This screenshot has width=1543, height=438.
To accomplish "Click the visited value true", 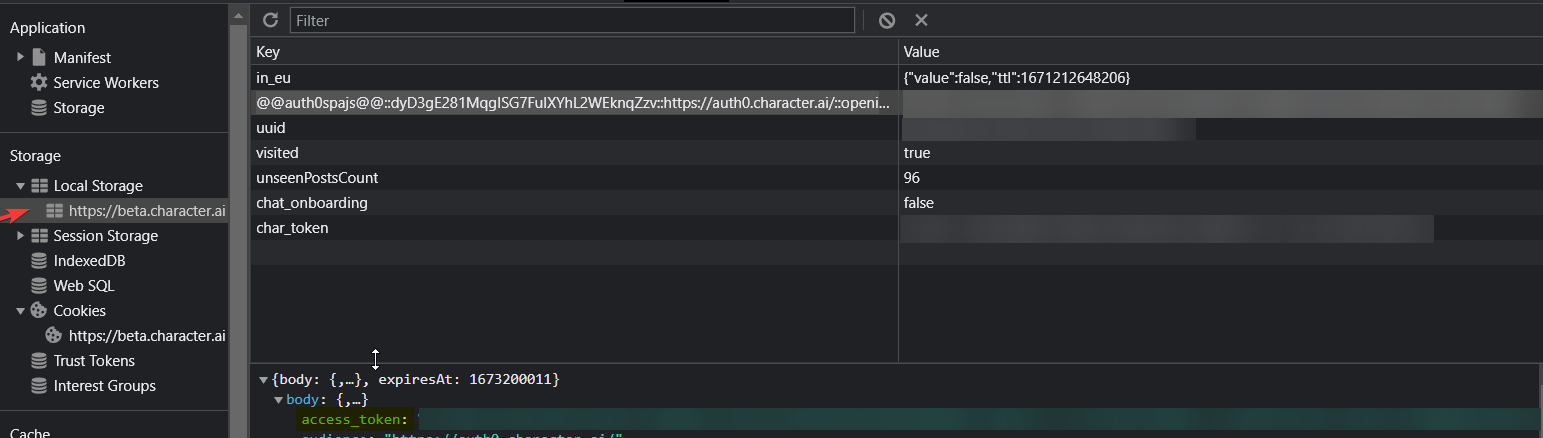I will 917,153.
